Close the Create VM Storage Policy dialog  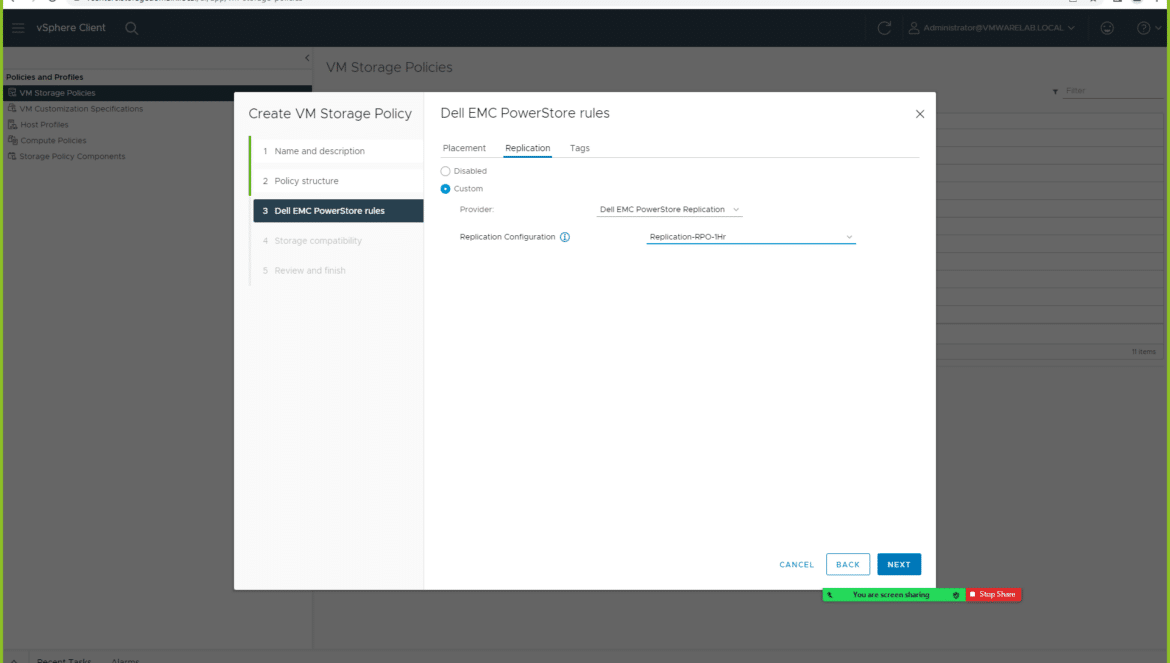click(920, 114)
